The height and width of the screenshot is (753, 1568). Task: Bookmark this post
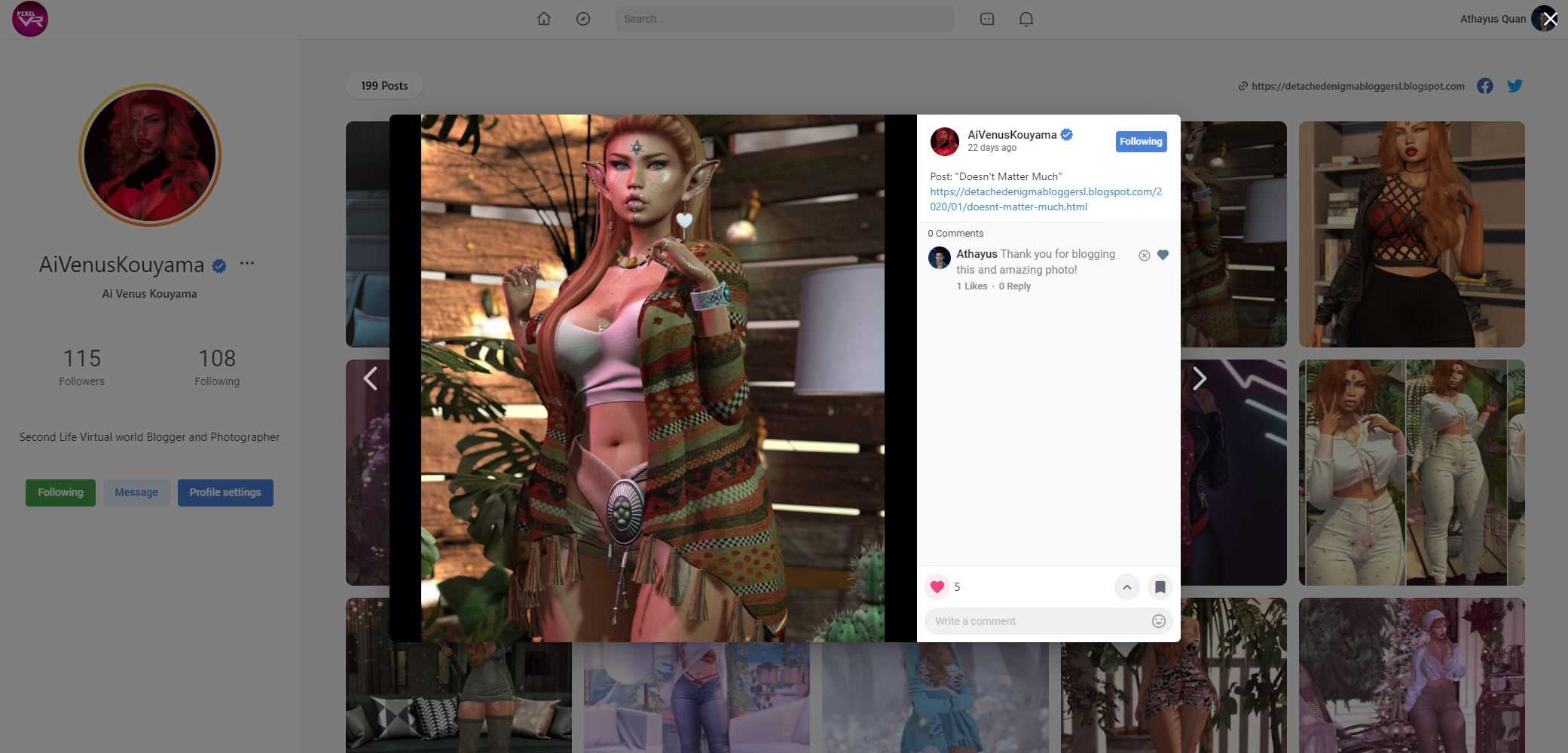click(x=1160, y=586)
